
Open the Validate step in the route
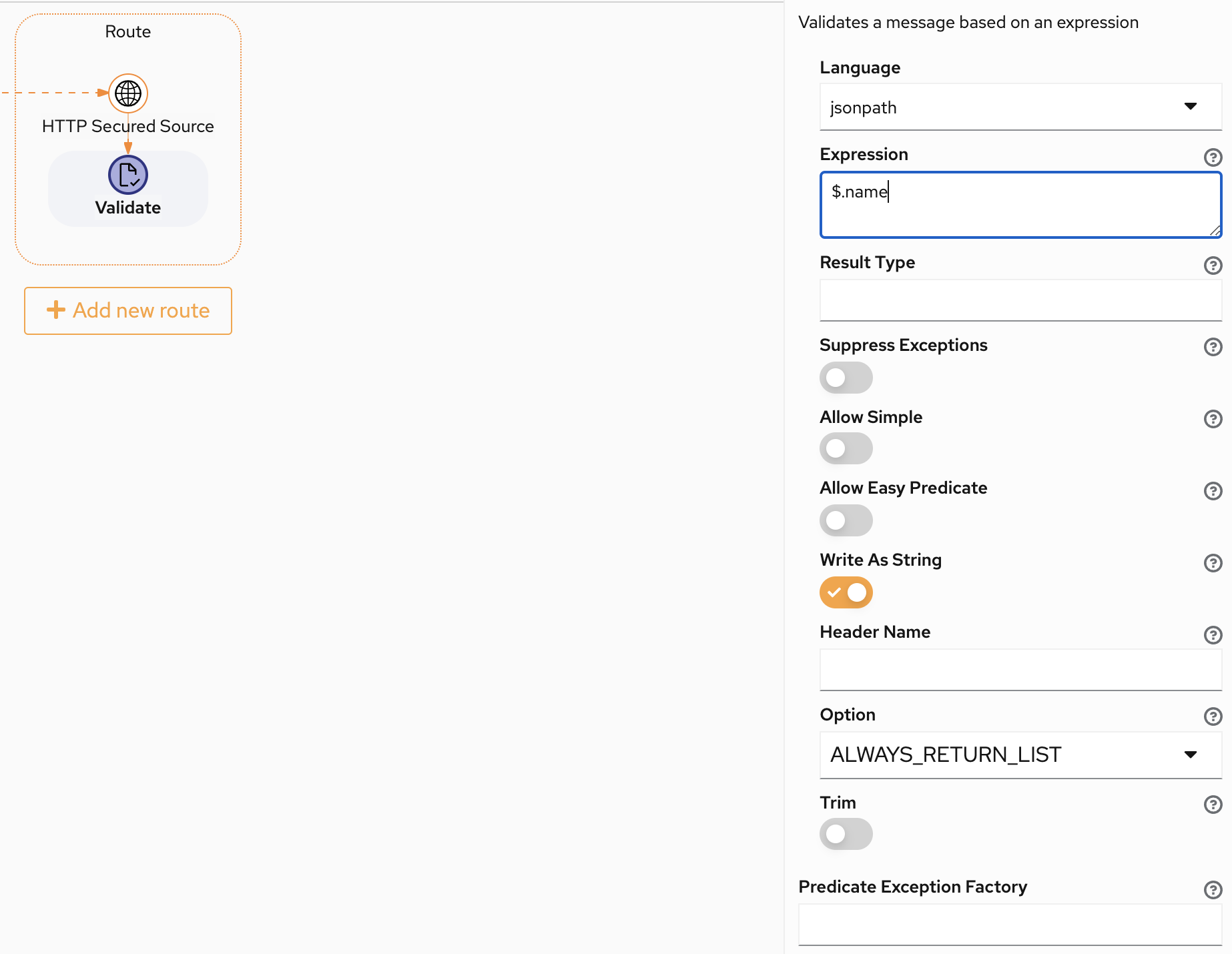(x=127, y=175)
